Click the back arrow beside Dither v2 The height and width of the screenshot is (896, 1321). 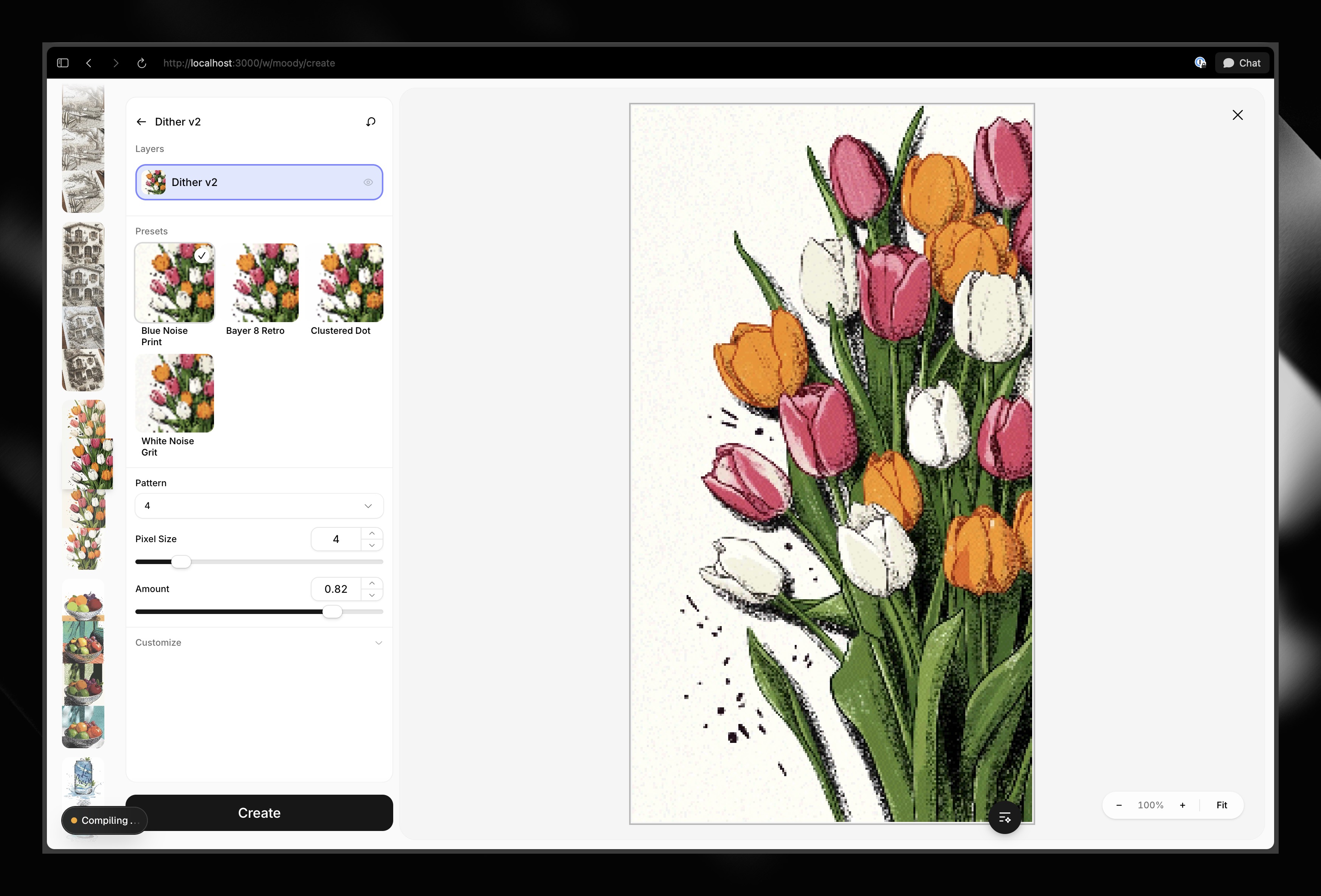tap(141, 122)
